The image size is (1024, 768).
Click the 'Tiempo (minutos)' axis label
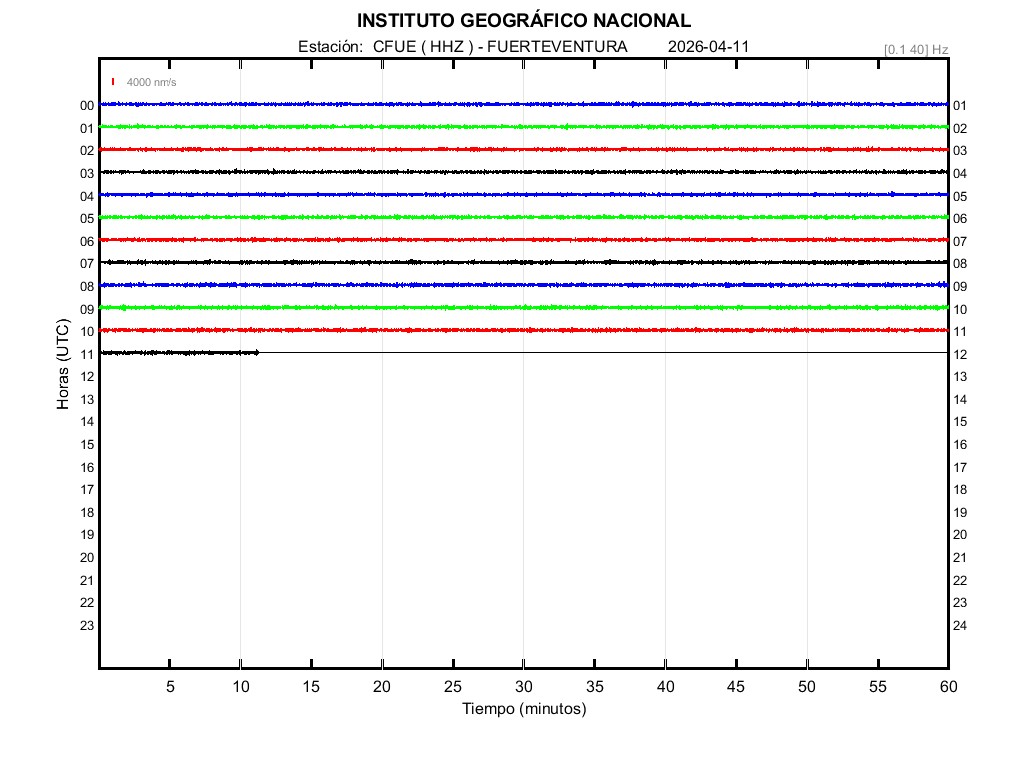coord(523,709)
